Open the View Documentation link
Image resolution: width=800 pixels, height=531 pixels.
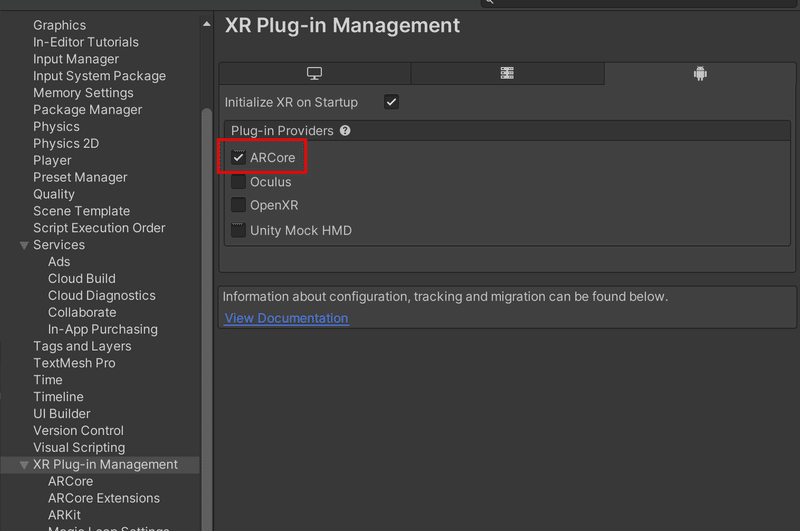[287, 318]
